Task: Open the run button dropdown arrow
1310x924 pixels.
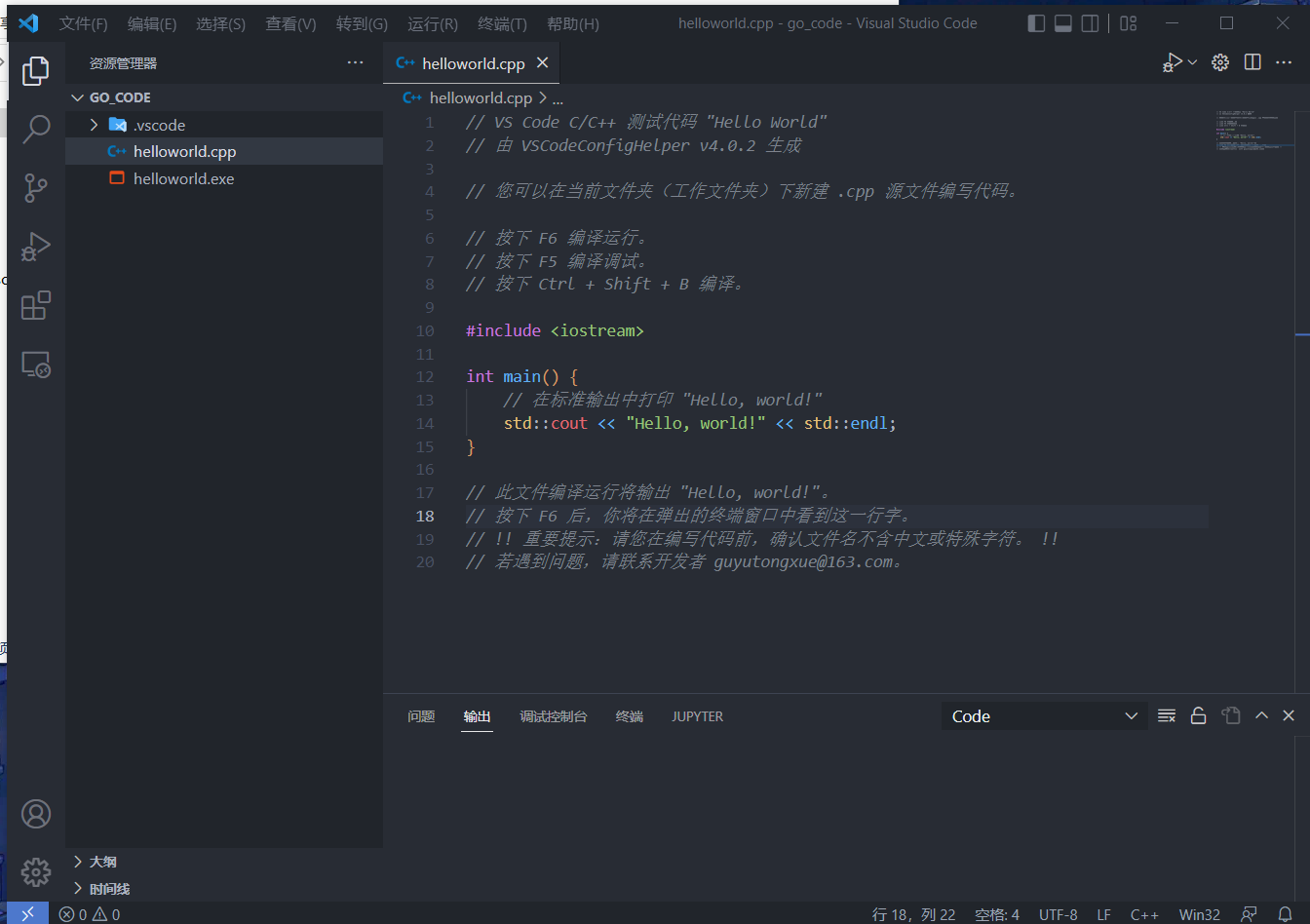Action: pyautogui.click(x=1192, y=62)
